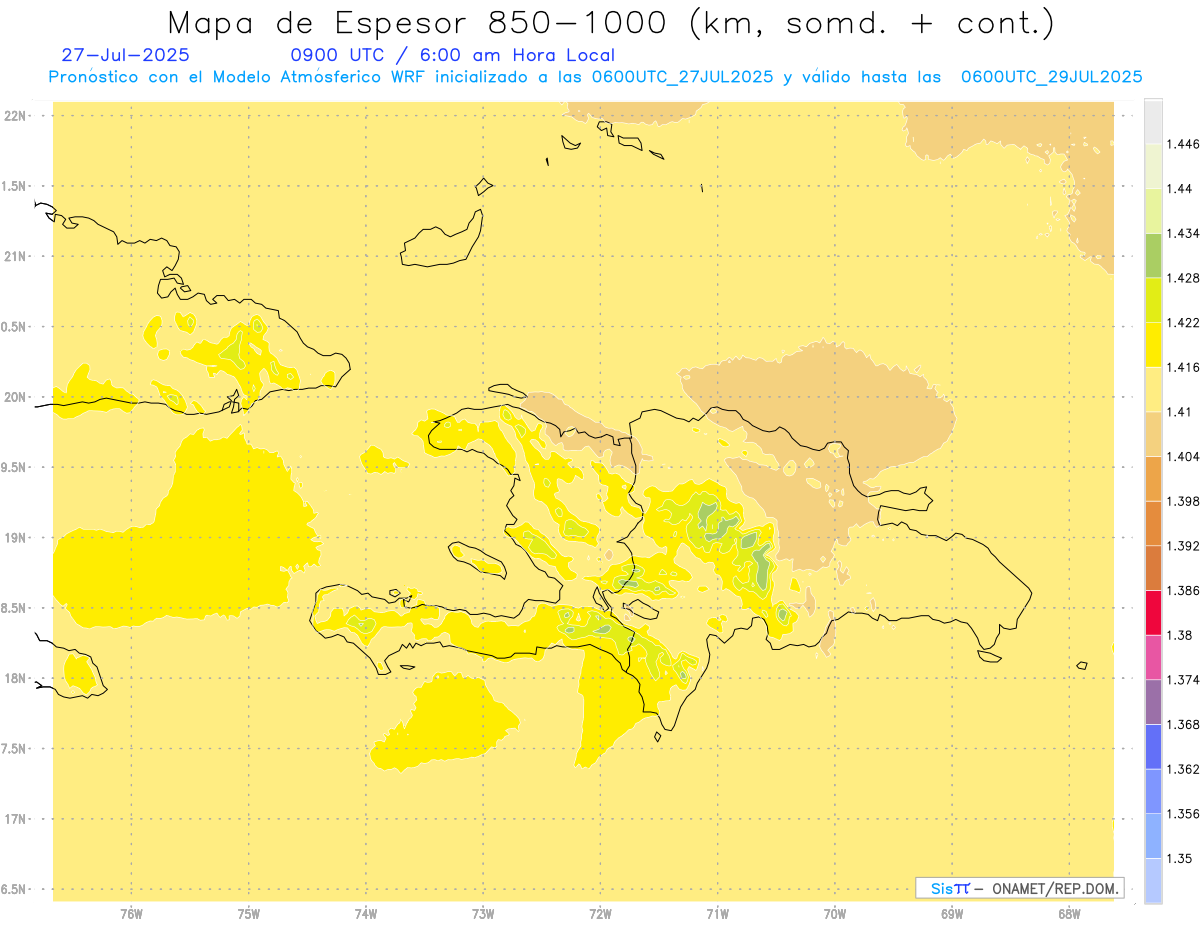Select the '72W' longitude label

point(601,914)
